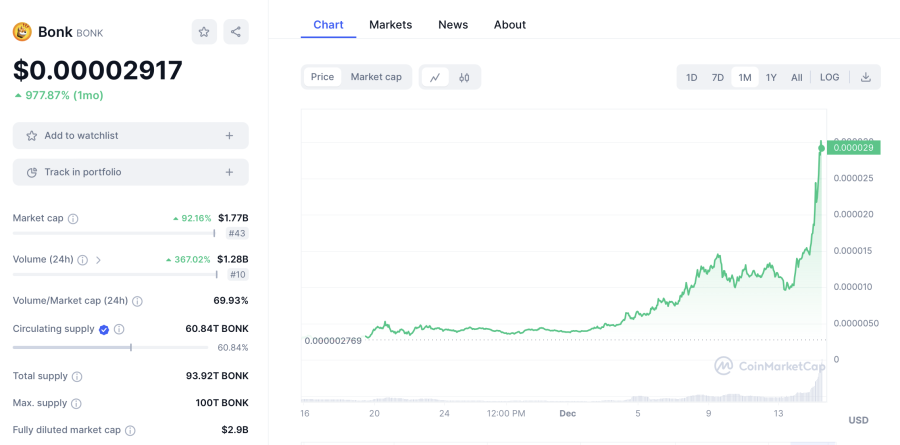
Task: Download chart data
Action: (x=866, y=77)
